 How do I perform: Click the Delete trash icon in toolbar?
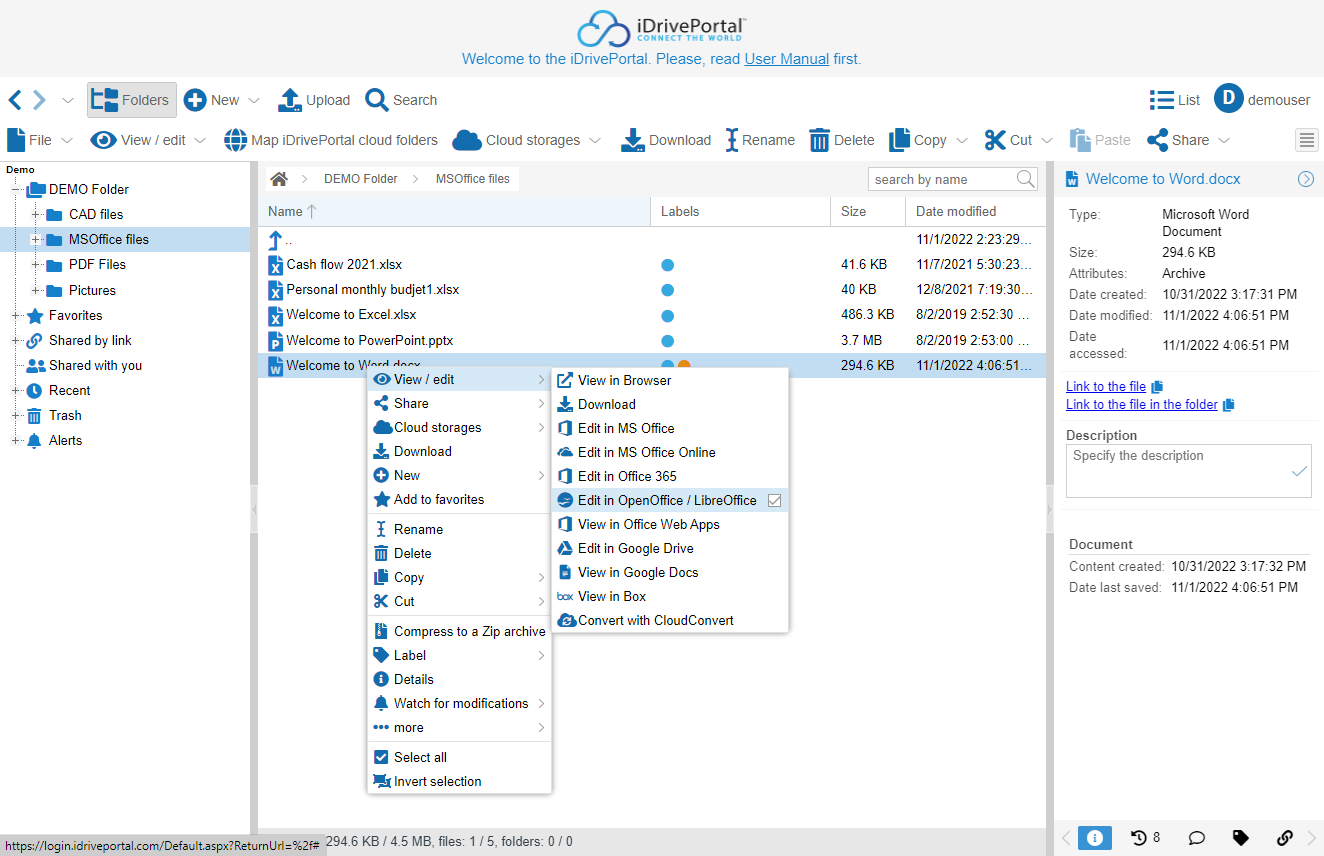819,140
